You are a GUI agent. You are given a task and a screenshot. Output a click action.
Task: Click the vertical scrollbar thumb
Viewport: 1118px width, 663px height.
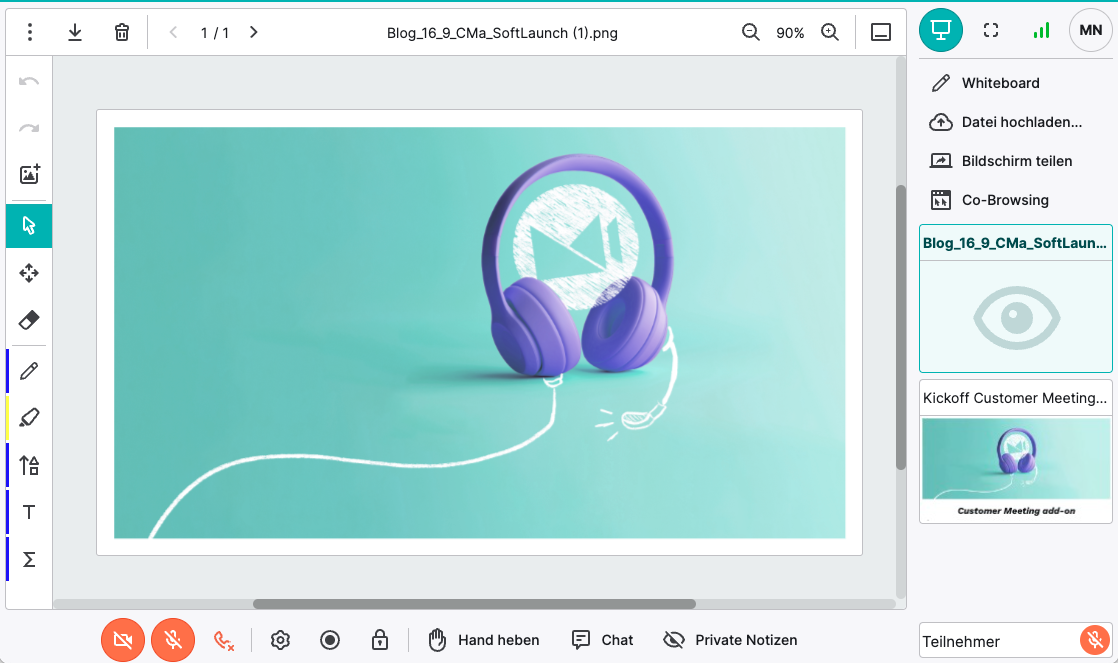coord(901,327)
